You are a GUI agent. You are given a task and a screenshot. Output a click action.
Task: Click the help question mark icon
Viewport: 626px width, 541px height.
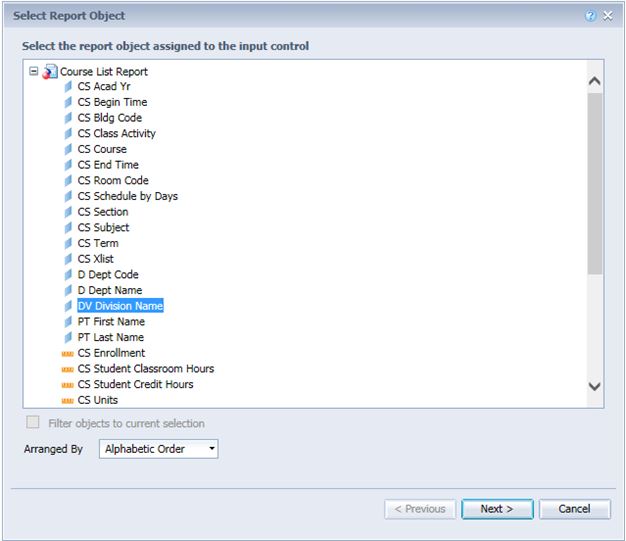coord(590,16)
